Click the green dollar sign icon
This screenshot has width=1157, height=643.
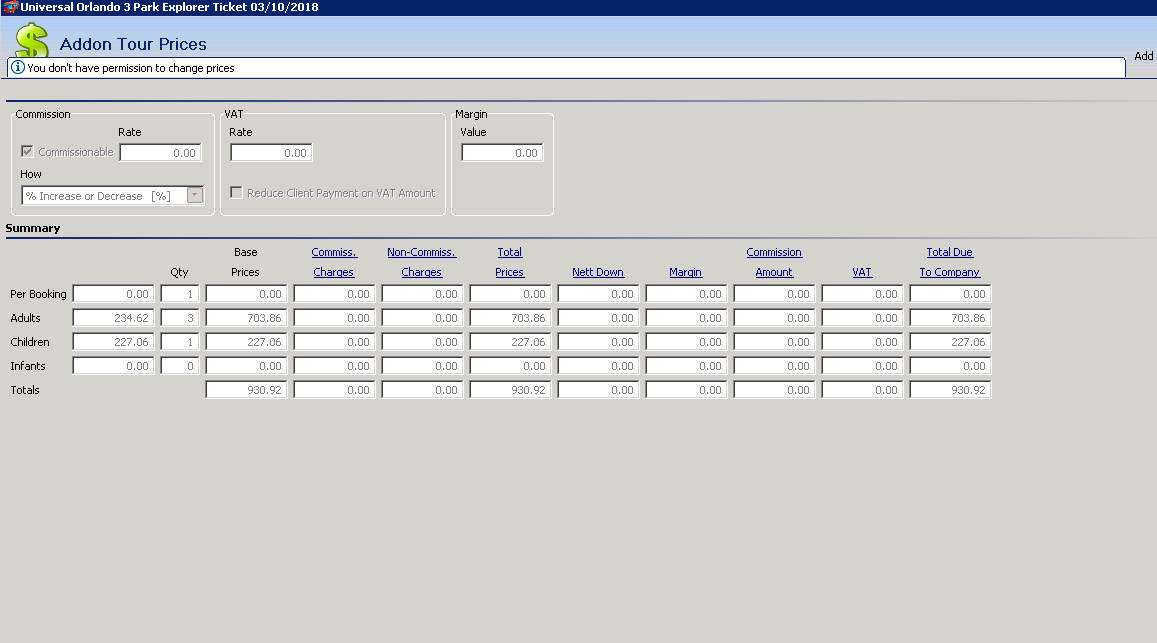[x=32, y=40]
